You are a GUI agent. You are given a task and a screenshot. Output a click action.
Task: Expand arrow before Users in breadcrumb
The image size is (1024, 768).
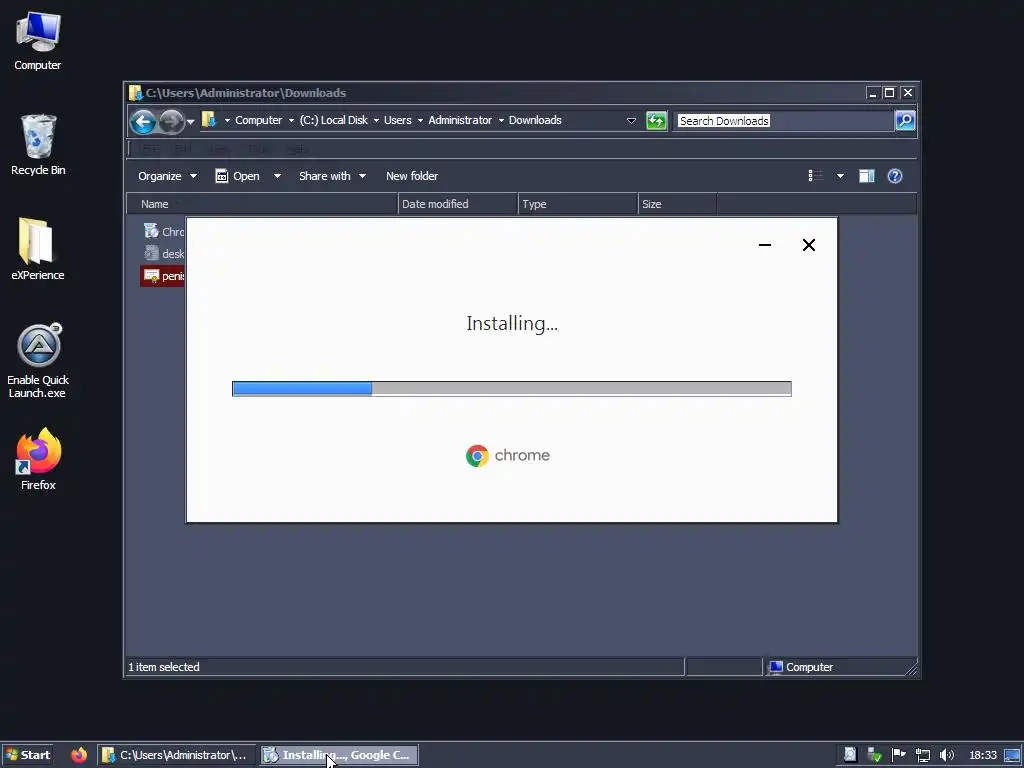point(376,120)
